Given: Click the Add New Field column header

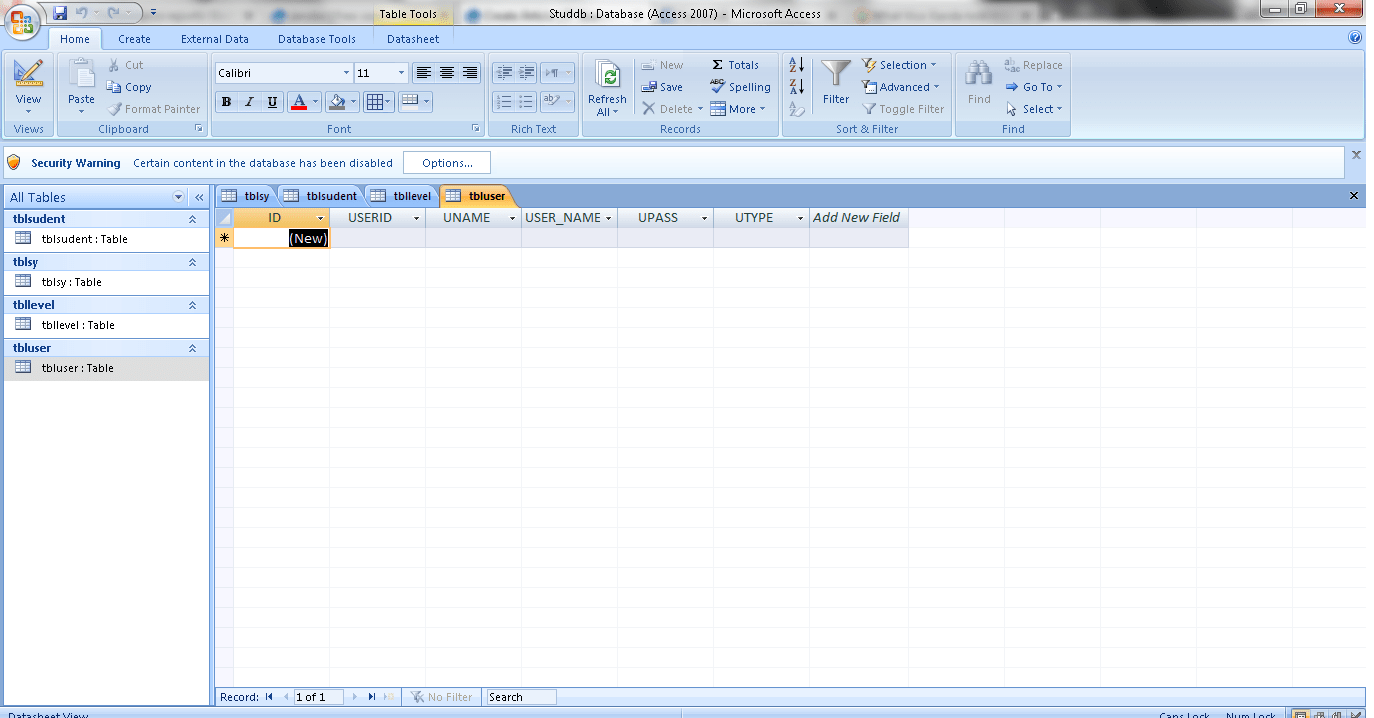Looking at the screenshot, I should 857,218.
